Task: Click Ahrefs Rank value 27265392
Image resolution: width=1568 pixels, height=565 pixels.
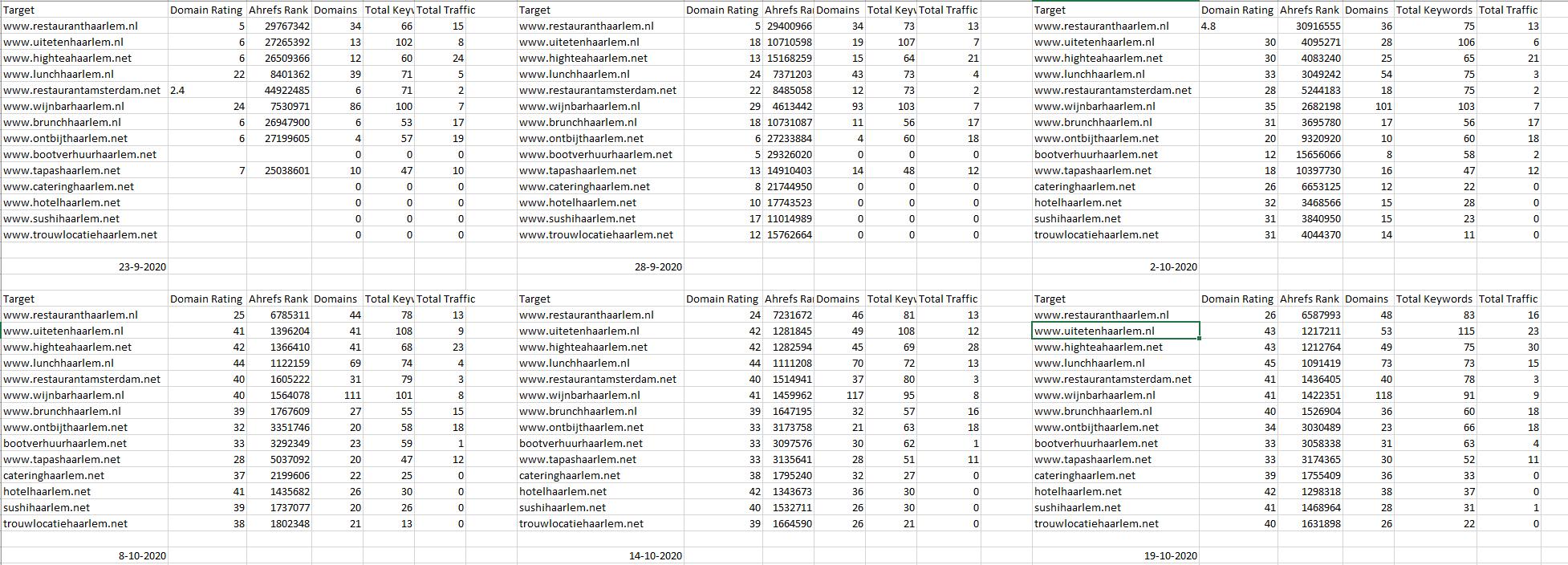Action: (279, 42)
